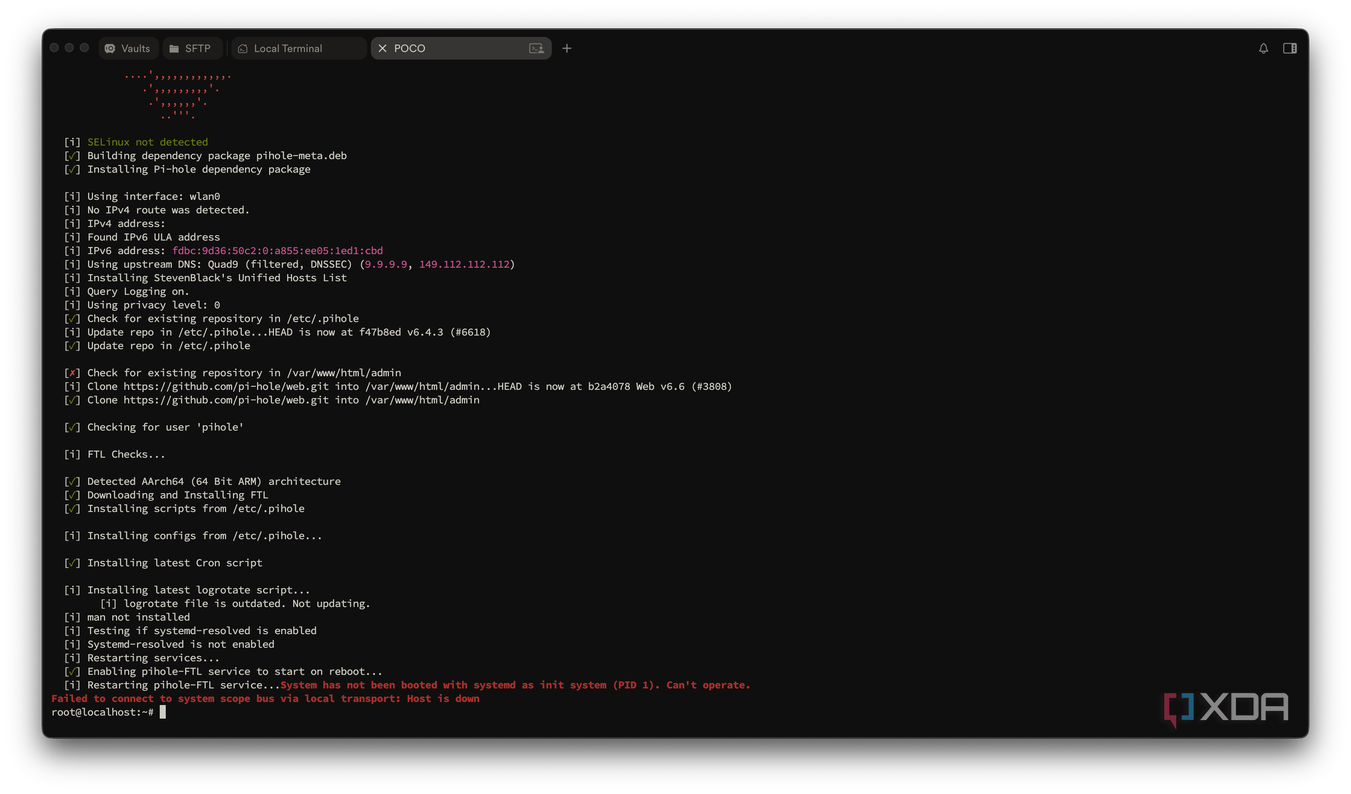
Task: Click 'Using privacy level: 0' line
Action: pyautogui.click(x=153, y=305)
